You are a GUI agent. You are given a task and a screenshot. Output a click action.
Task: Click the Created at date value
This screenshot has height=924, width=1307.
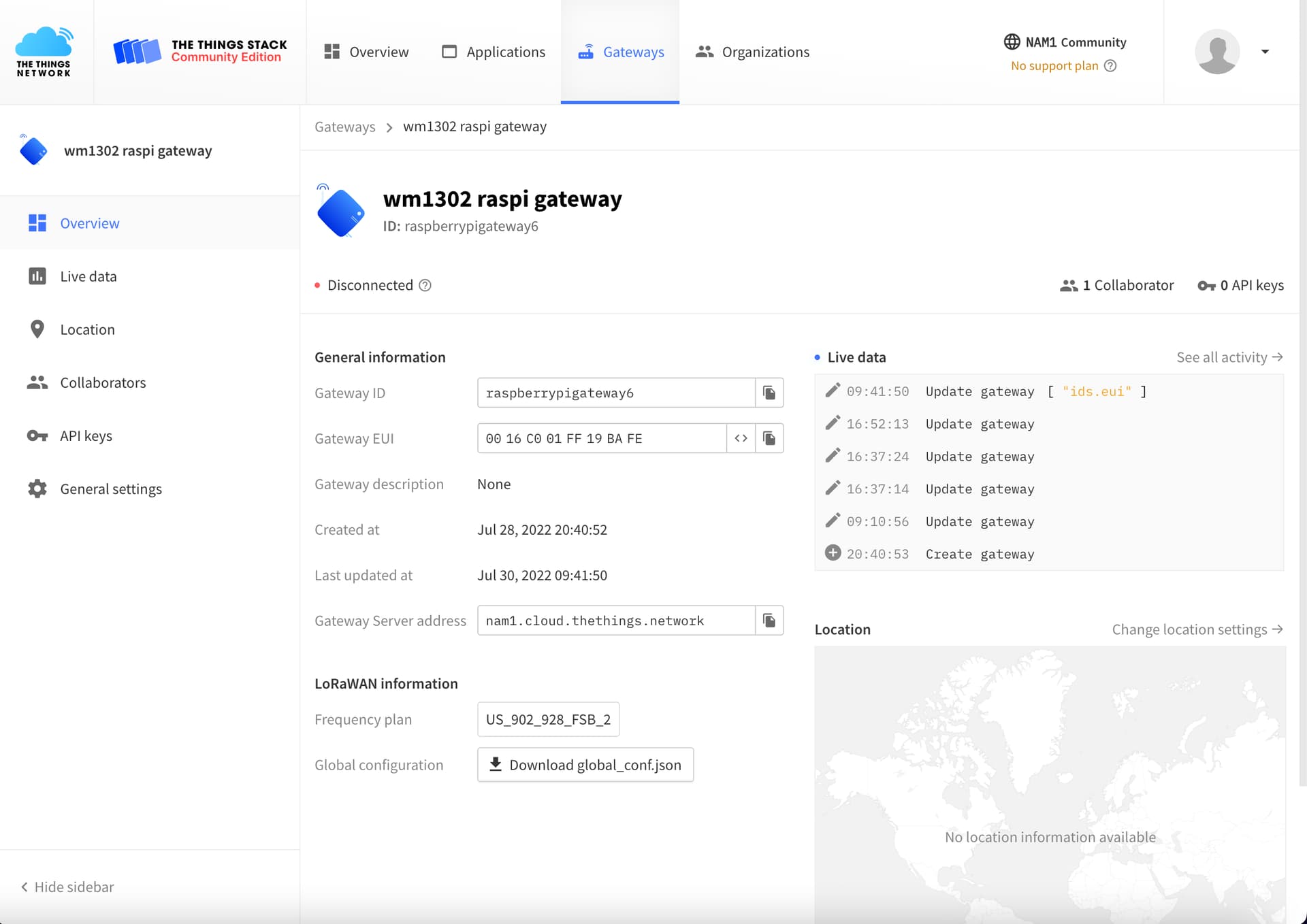coord(542,529)
